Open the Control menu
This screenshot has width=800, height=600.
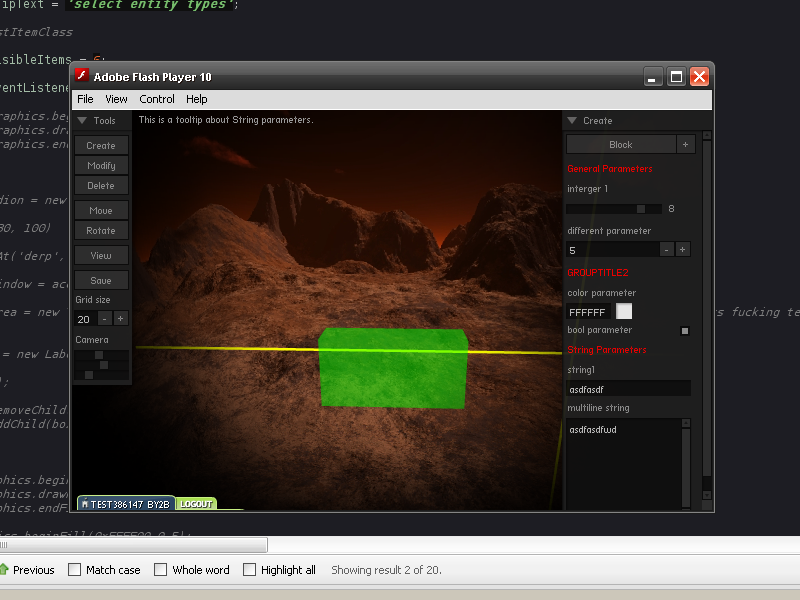[157, 99]
